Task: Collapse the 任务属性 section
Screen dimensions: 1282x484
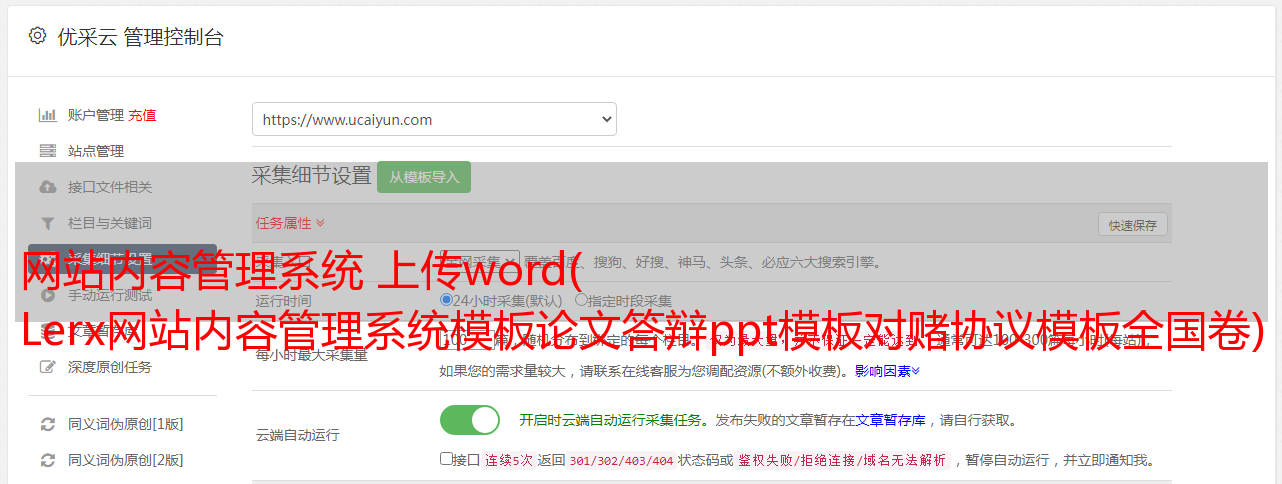Action: (290, 223)
